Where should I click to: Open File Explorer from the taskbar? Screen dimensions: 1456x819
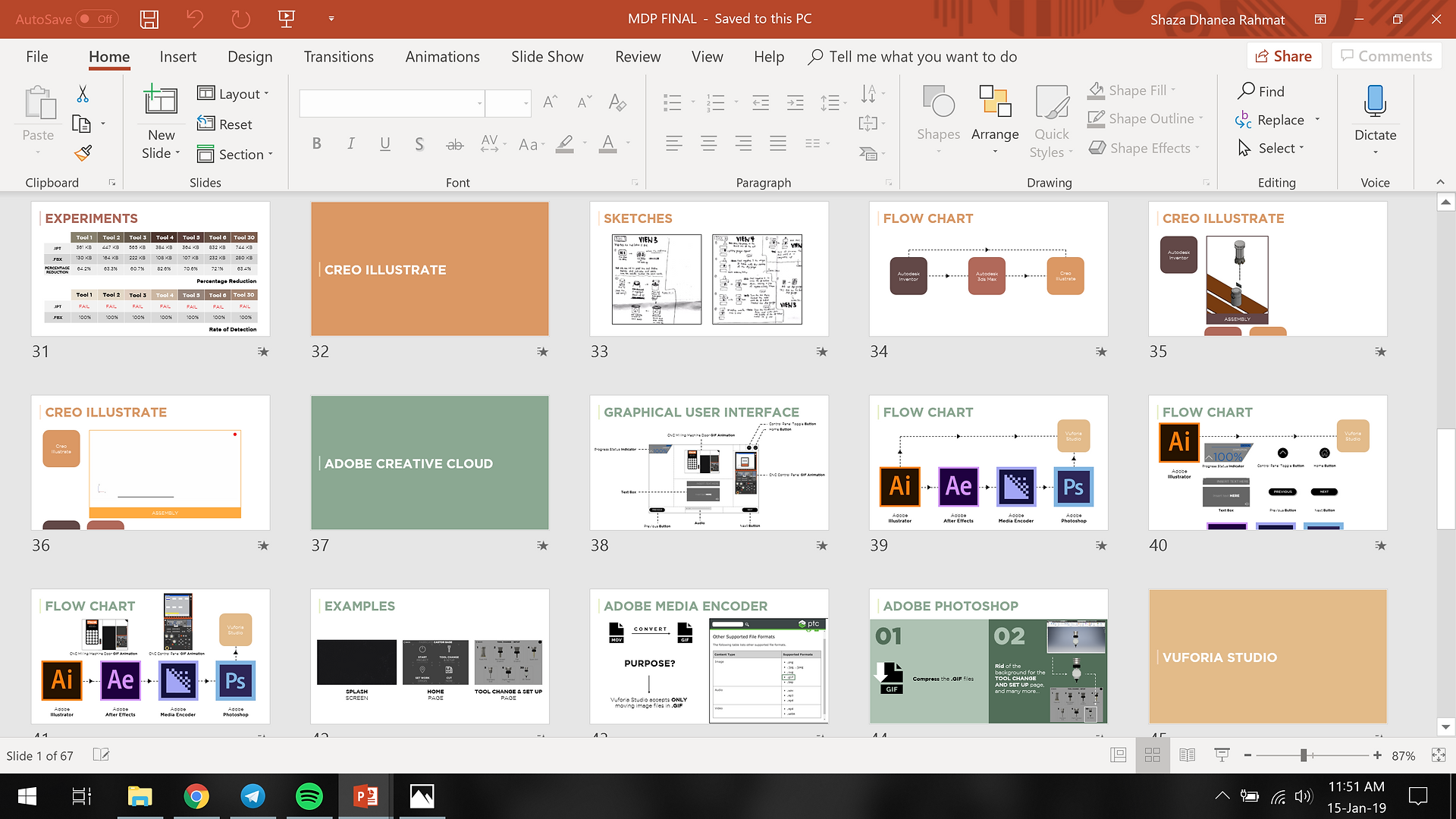140,796
